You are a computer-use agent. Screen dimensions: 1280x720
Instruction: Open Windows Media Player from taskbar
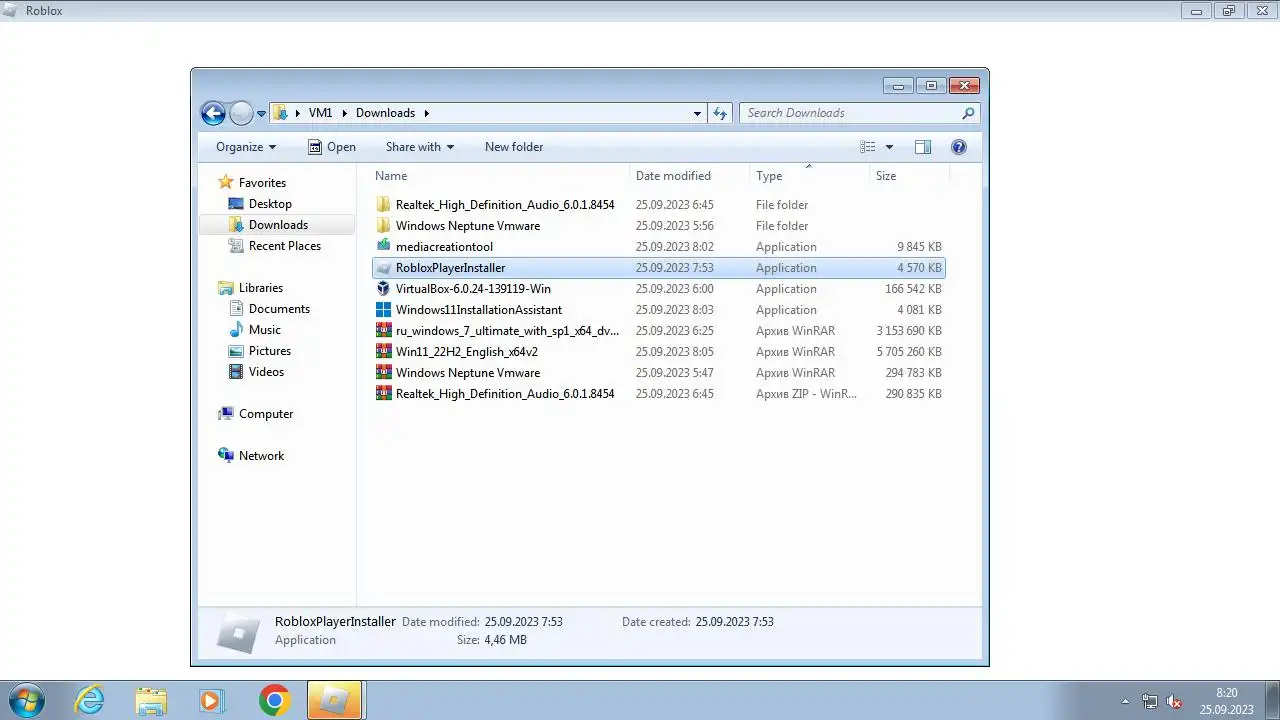click(x=211, y=700)
